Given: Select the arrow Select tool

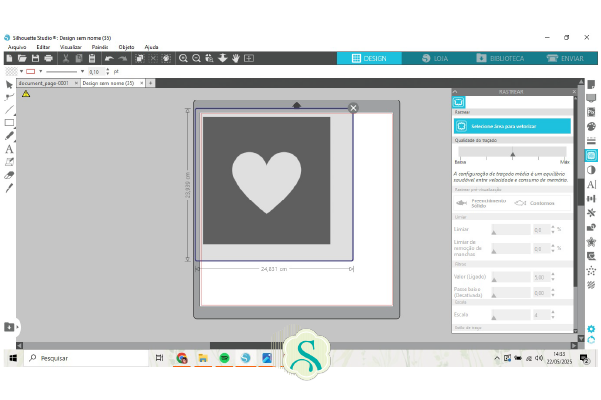Looking at the screenshot, I should 9,84.
